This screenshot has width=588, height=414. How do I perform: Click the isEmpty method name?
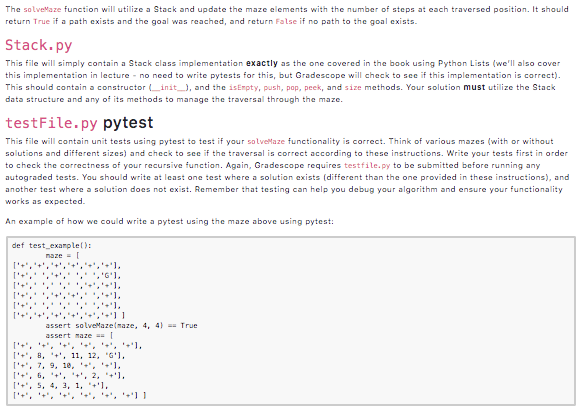click(244, 87)
